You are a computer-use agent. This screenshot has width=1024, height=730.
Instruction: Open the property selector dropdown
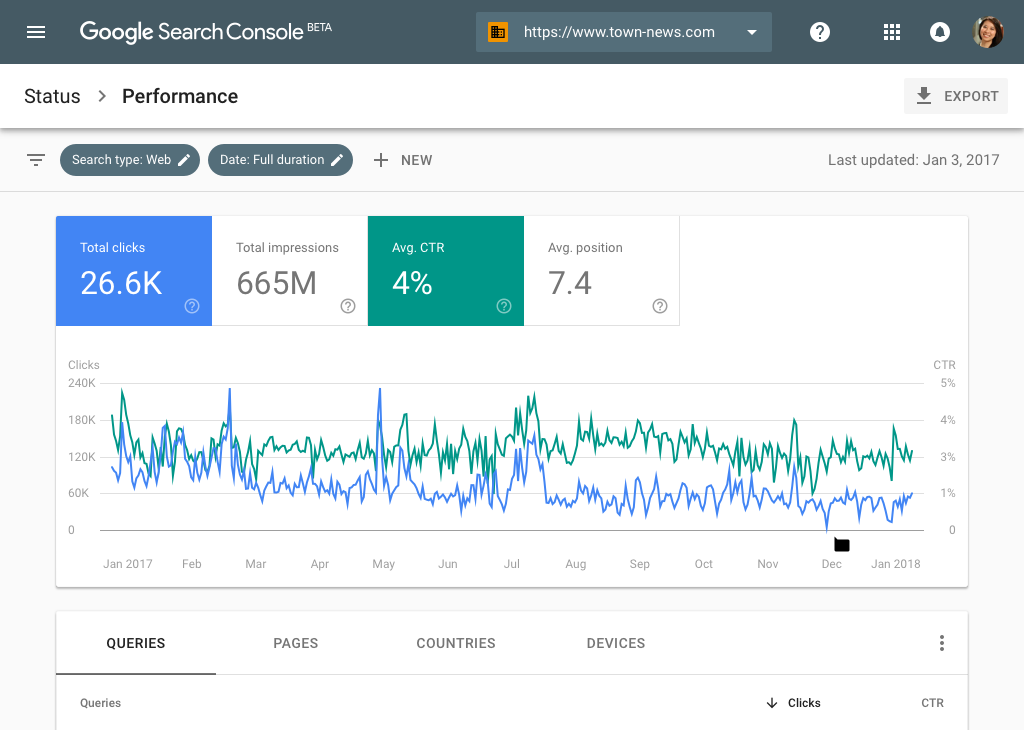[x=750, y=31]
